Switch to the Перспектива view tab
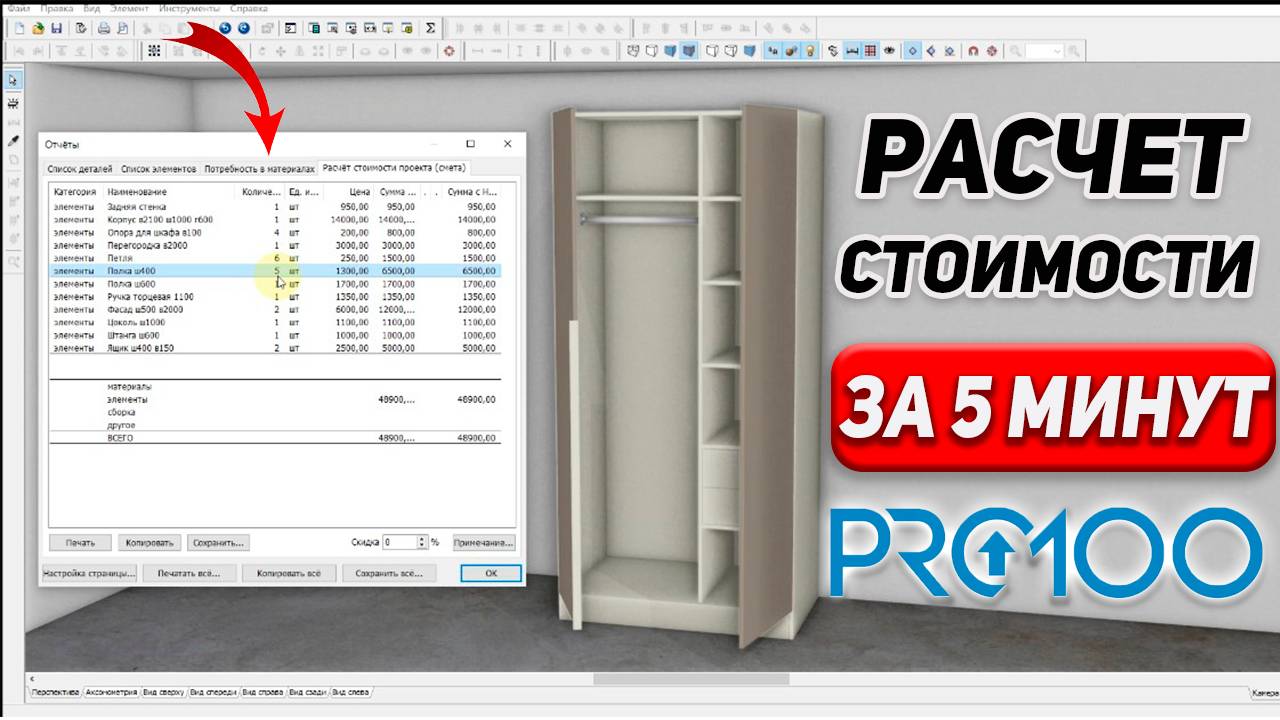 [x=55, y=692]
